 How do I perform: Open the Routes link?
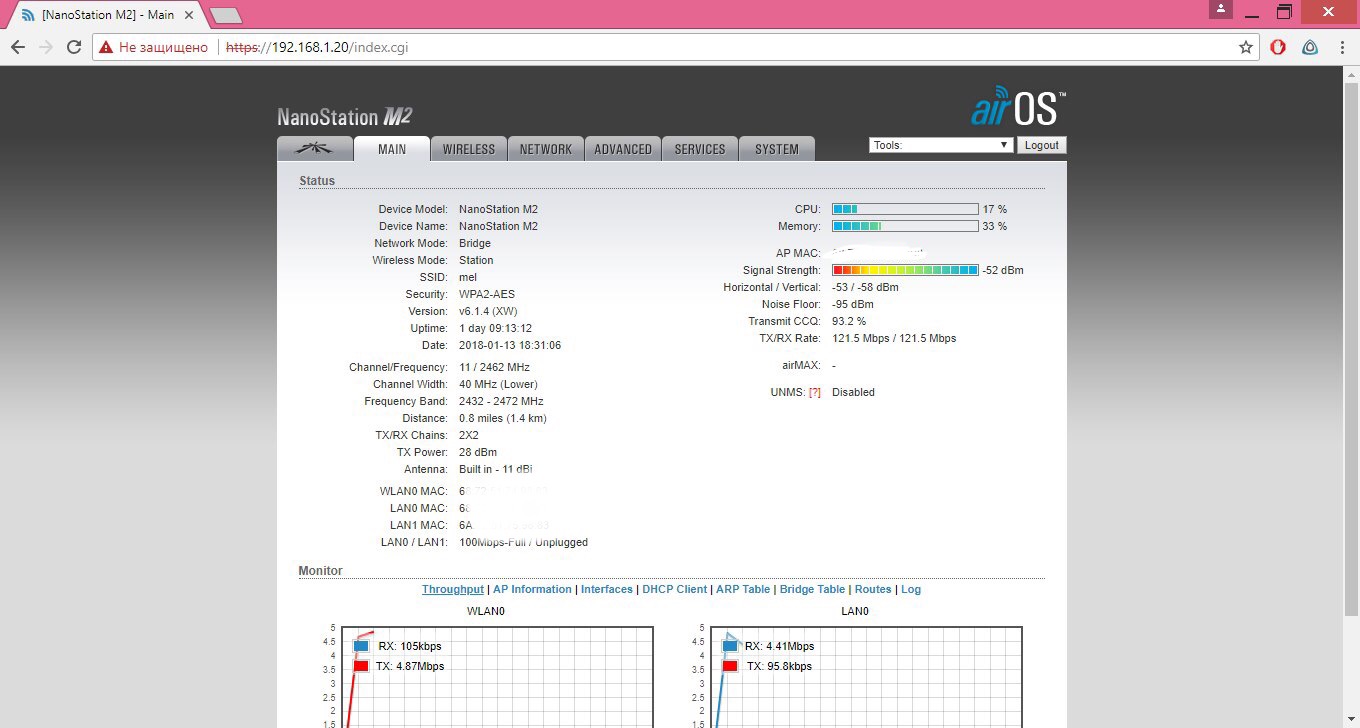873,589
